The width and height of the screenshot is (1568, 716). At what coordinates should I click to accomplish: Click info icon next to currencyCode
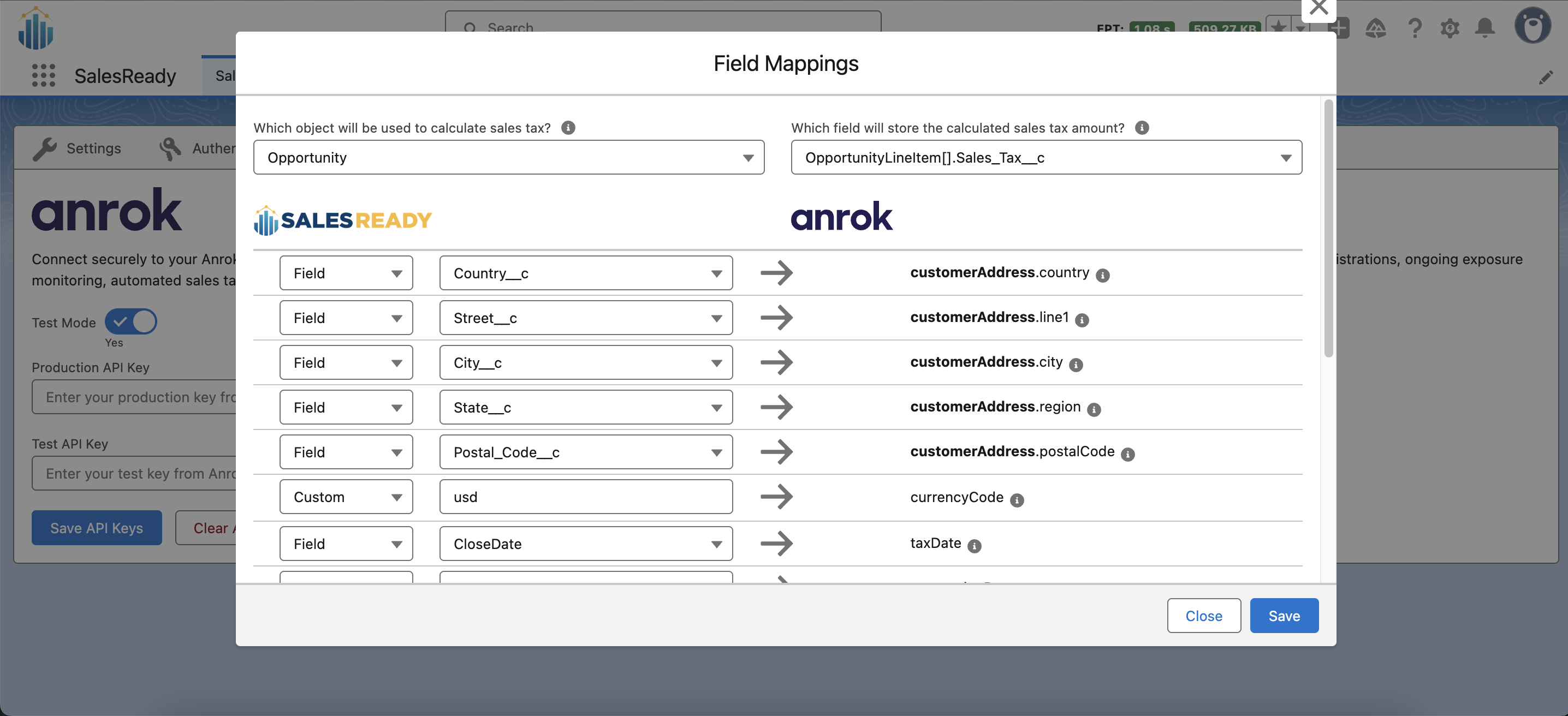1017,500
